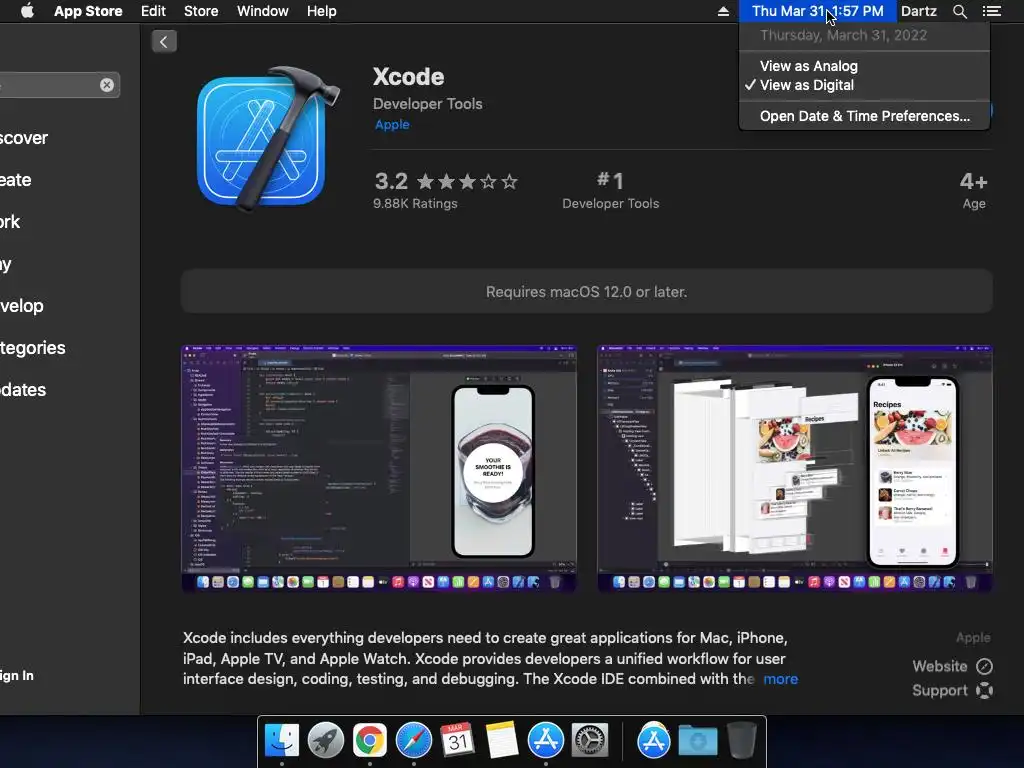Open the Dartz user menu
This screenshot has height=768, width=1024.
point(918,11)
